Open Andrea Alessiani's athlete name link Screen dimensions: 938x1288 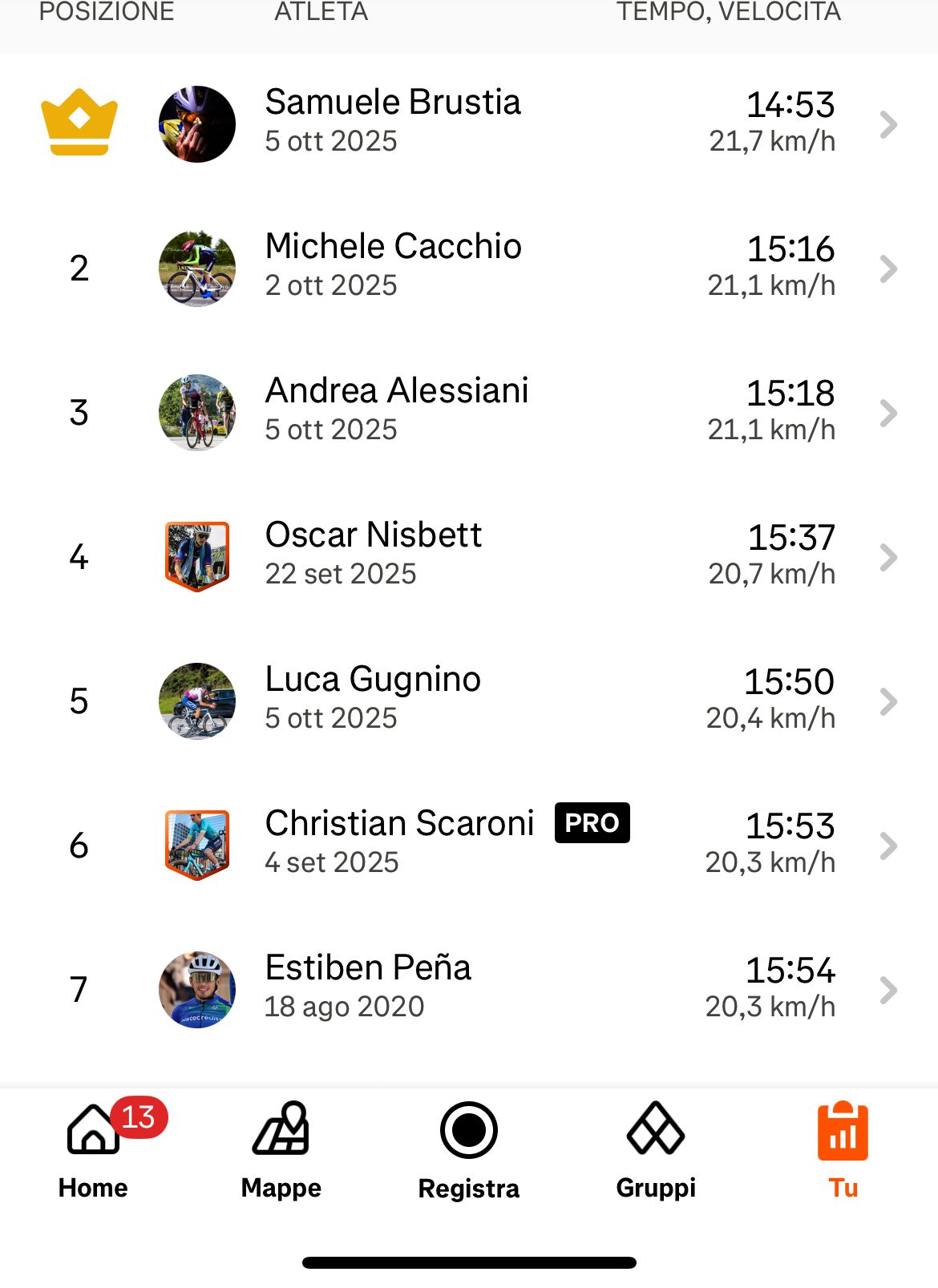pyautogui.click(x=397, y=391)
